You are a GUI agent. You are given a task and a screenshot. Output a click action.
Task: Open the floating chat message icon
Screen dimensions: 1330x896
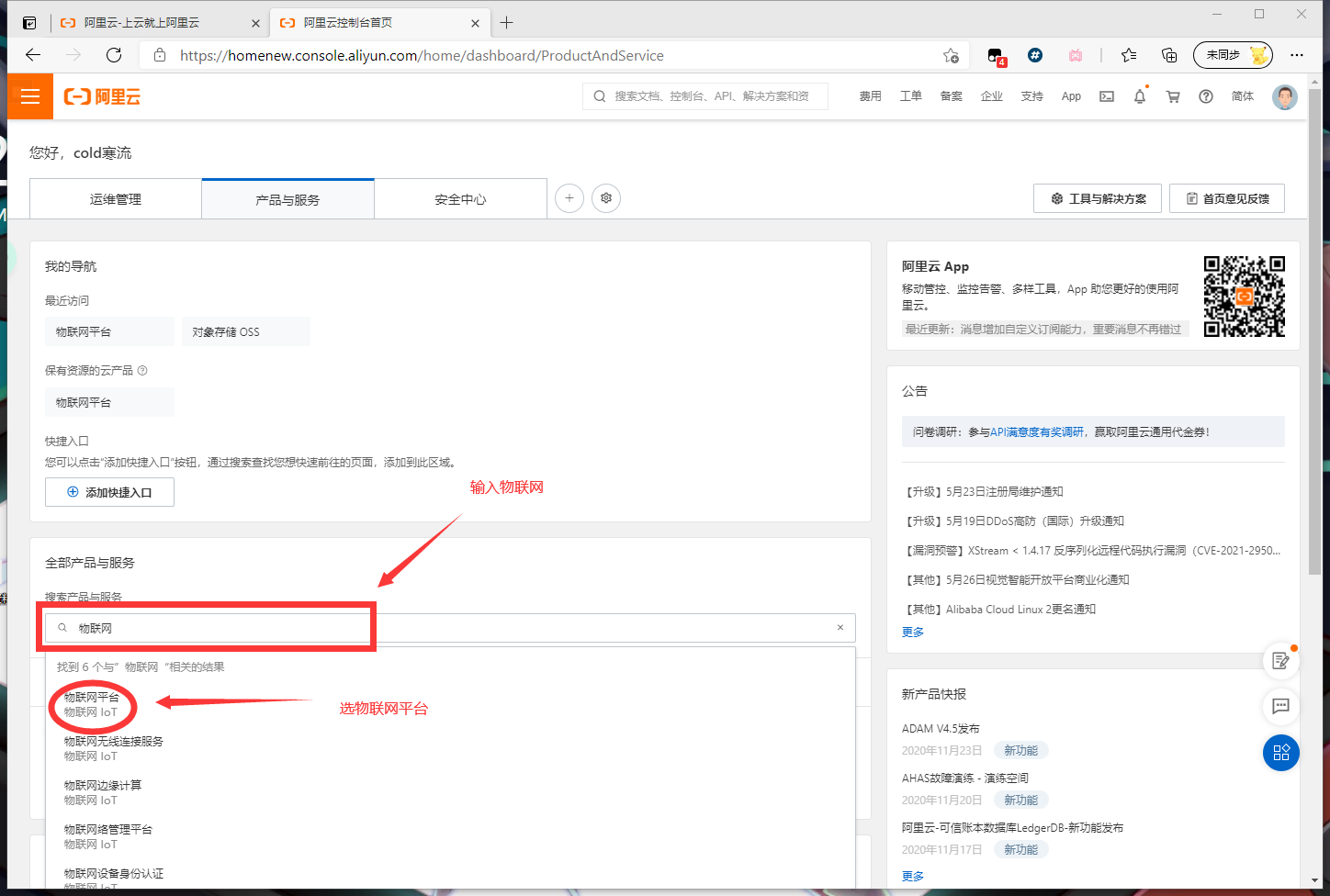click(1281, 706)
